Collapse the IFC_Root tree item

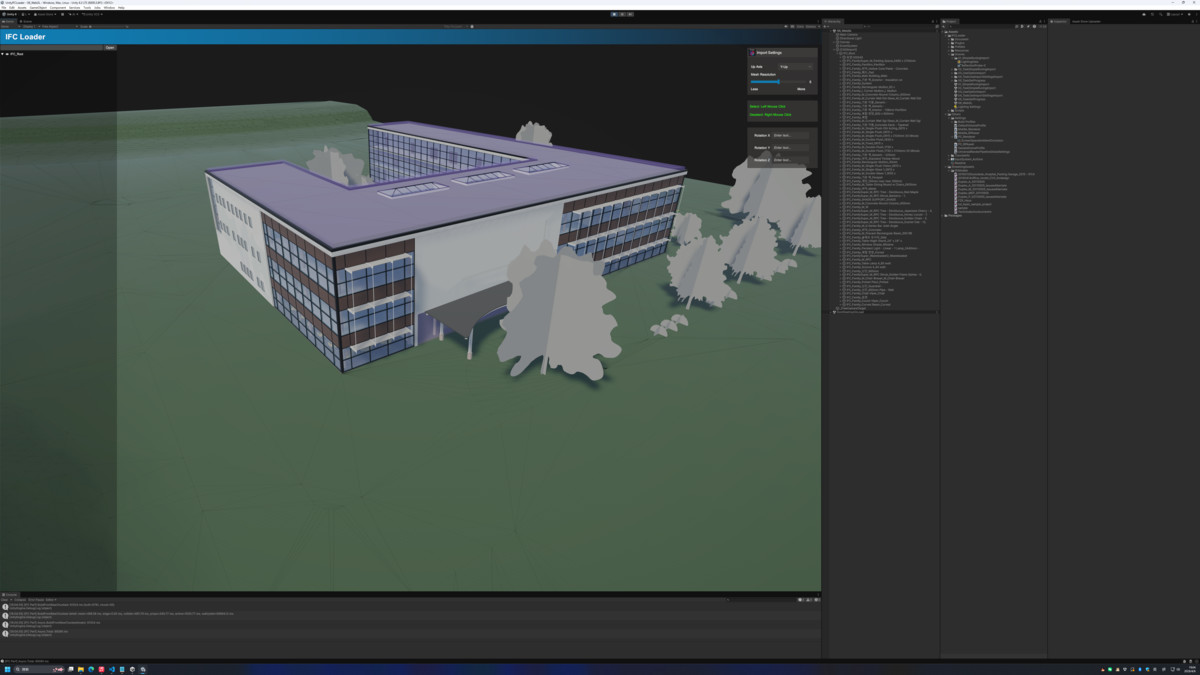pyautogui.click(x=3, y=54)
